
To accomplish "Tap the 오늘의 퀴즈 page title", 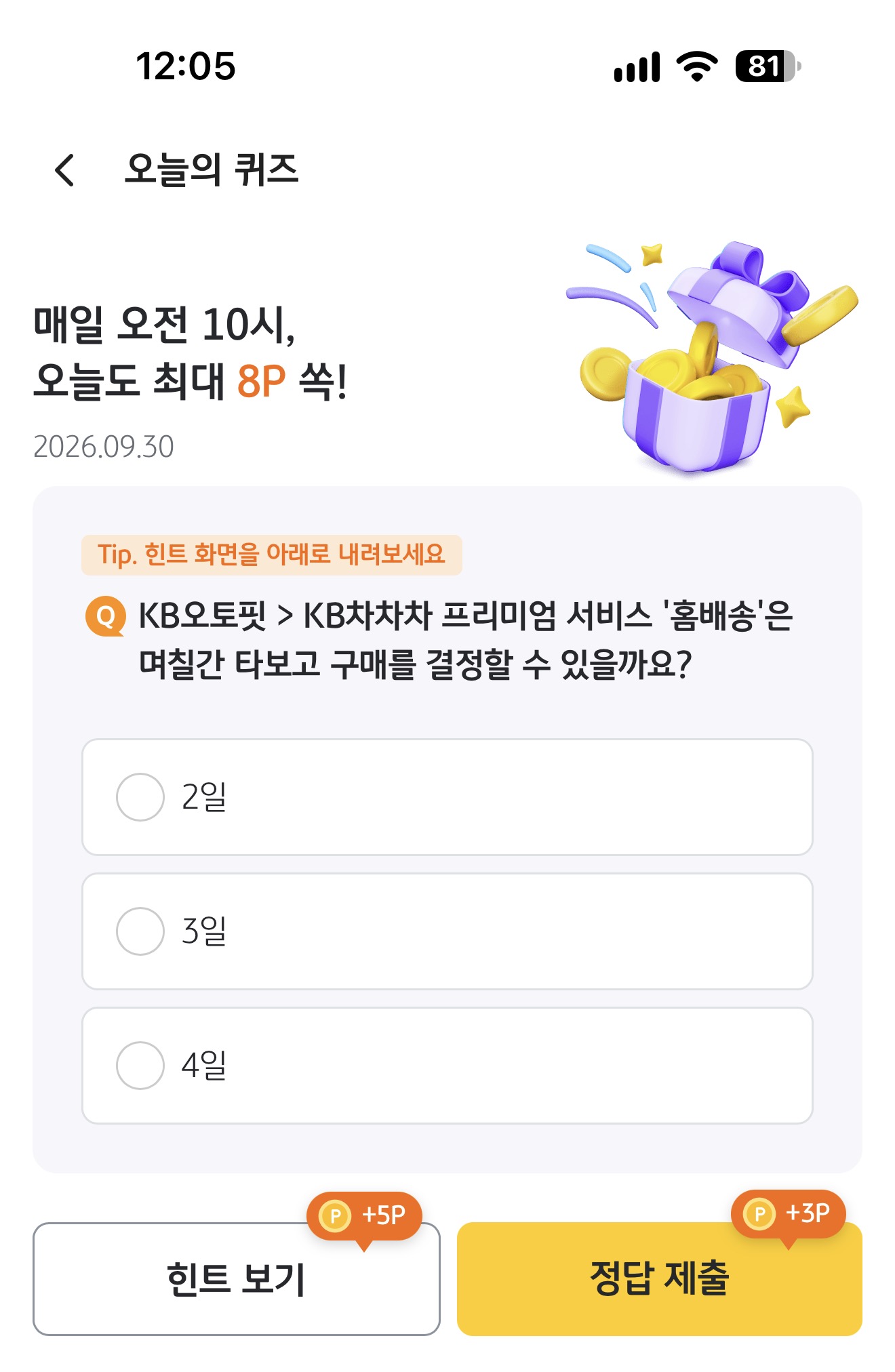I will click(212, 169).
